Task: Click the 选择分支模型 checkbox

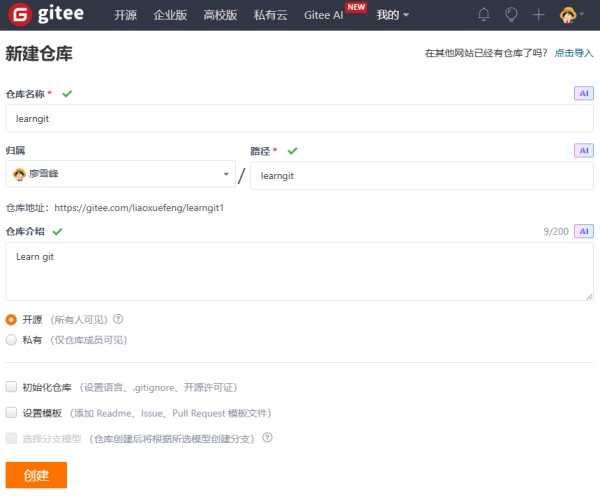Action: [x=11, y=438]
